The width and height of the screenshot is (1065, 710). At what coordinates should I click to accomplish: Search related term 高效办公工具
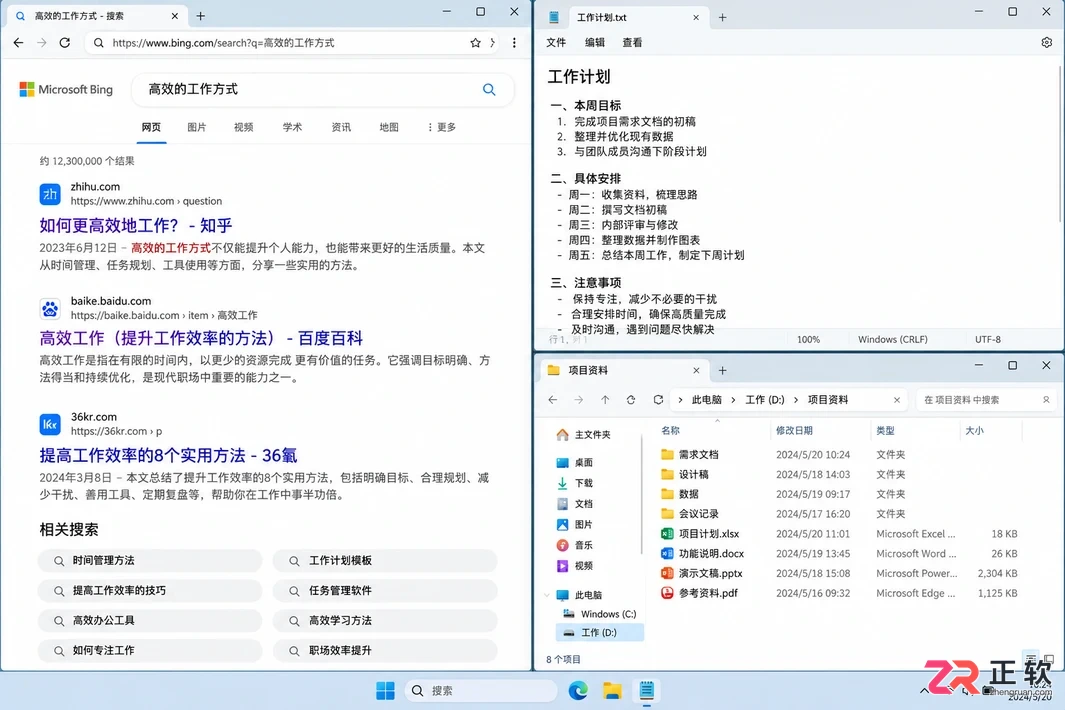coord(150,620)
